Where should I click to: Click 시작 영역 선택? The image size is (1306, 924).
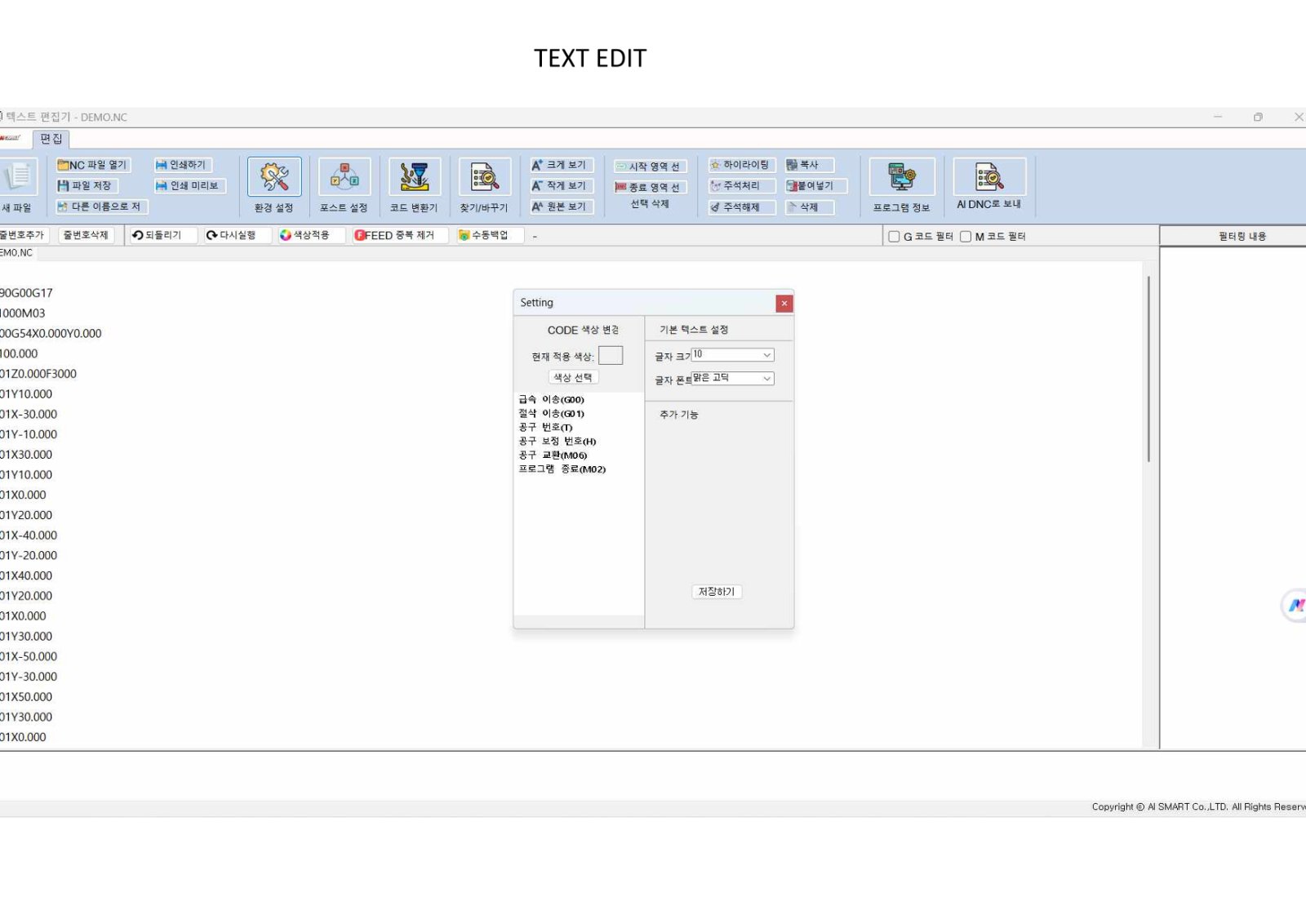[650, 167]
